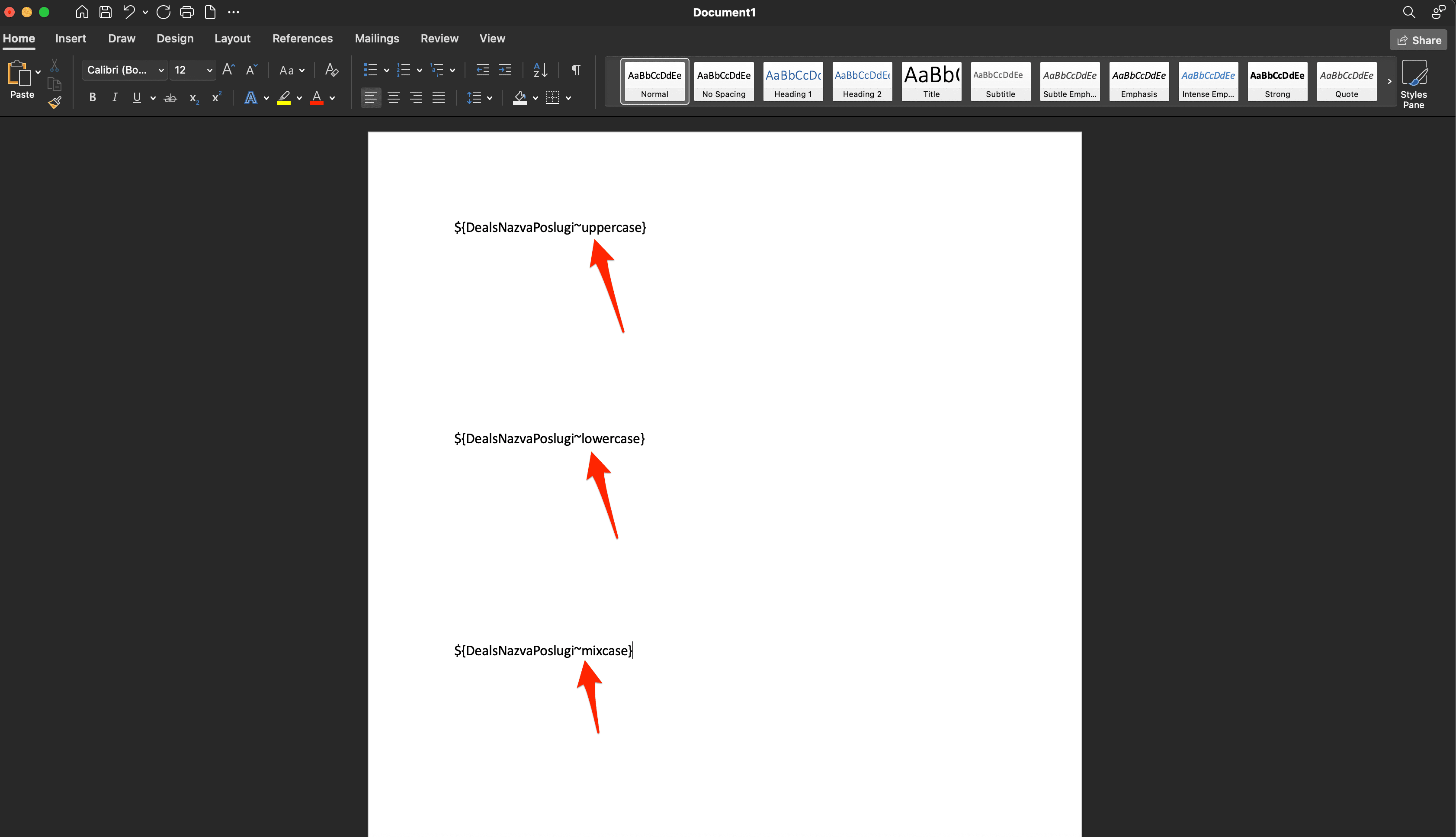Click the Clear All Formatting icon

(x=331, y=70)
